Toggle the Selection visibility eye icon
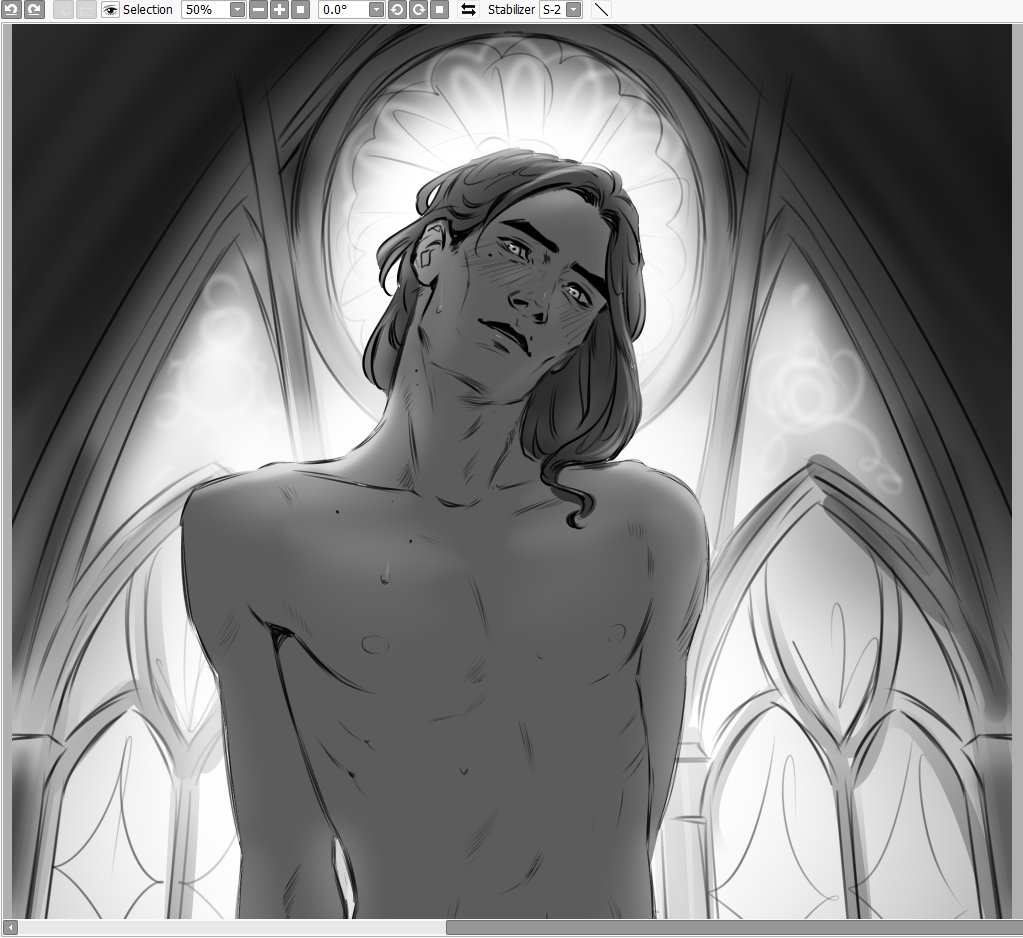This screenshot has height=938, width=1023. coord(110,10)
